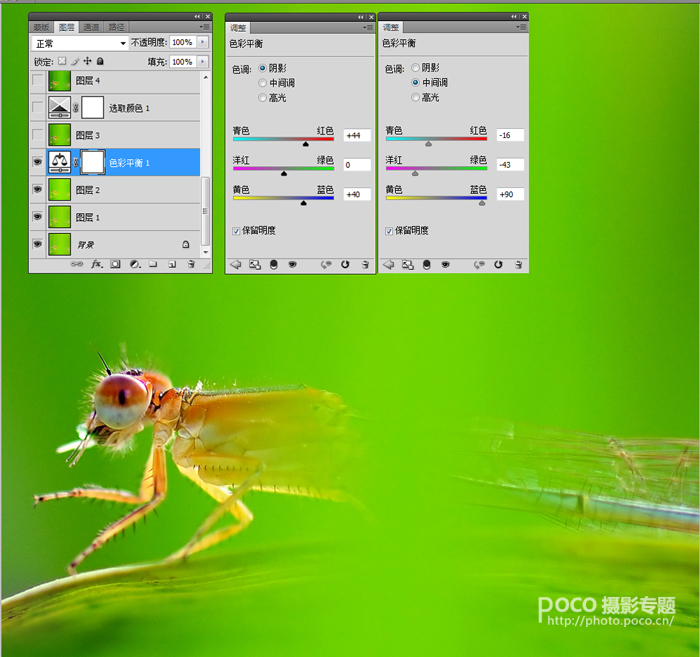Hide the 背景 layer via eye icon
The width and height of the screenshot is (700, 657).
(38, 244)
